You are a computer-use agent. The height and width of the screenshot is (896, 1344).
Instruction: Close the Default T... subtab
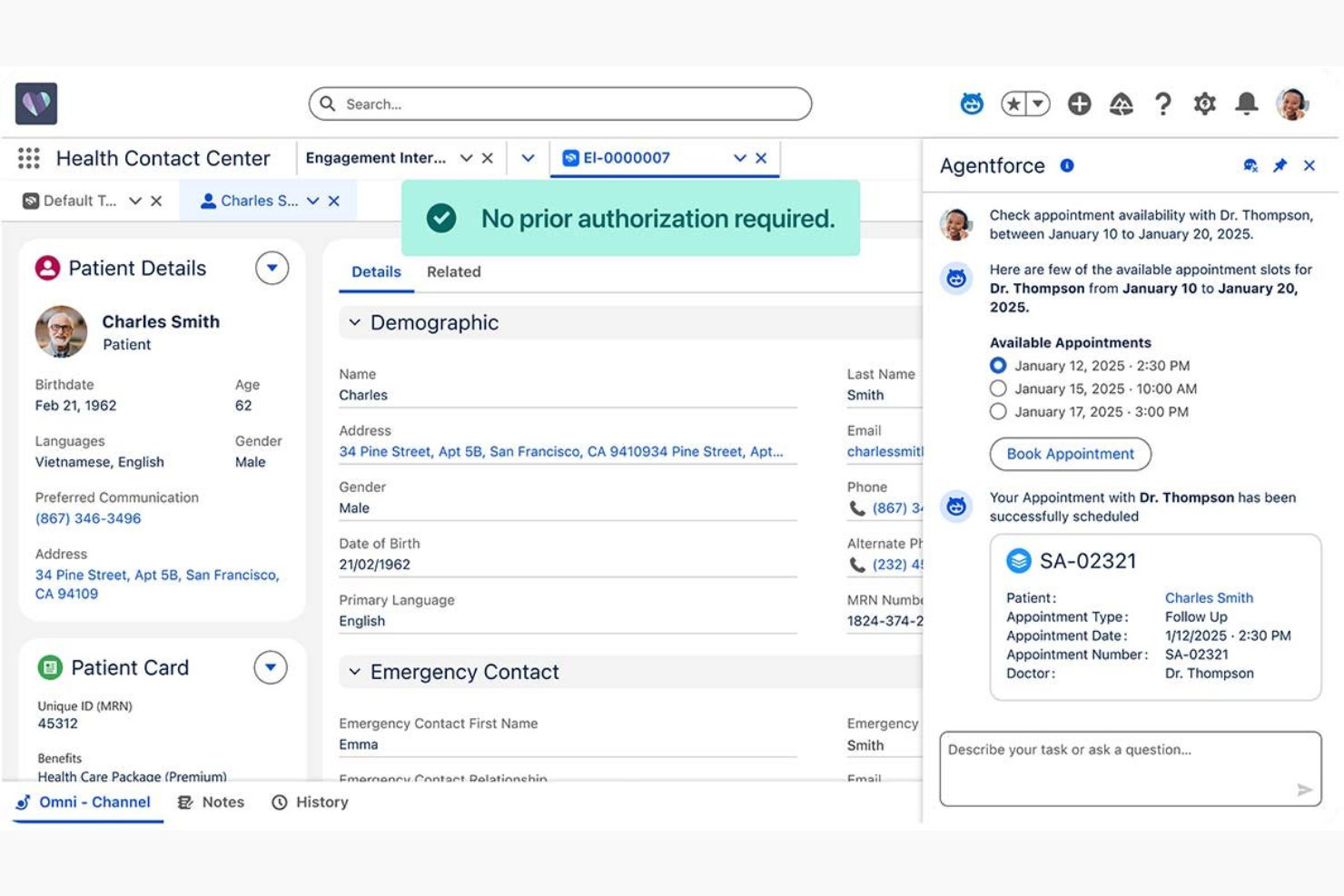click(x=156, y=201)
